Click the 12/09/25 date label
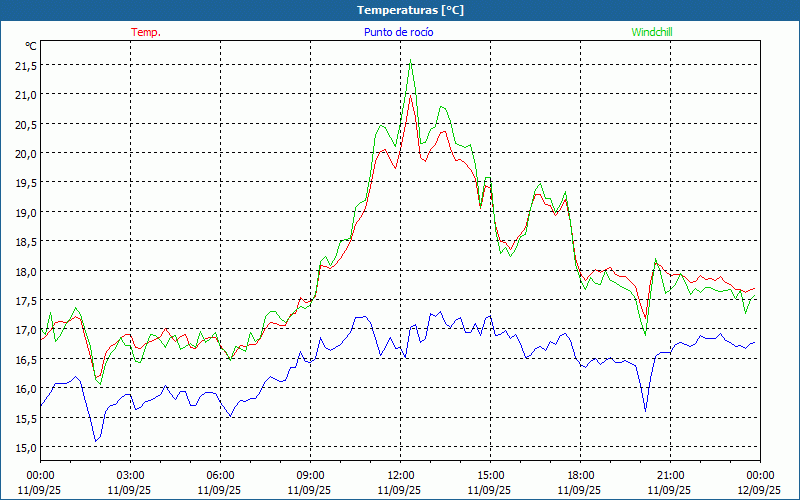This screenshot has height=500, width=800. [758, 490]
